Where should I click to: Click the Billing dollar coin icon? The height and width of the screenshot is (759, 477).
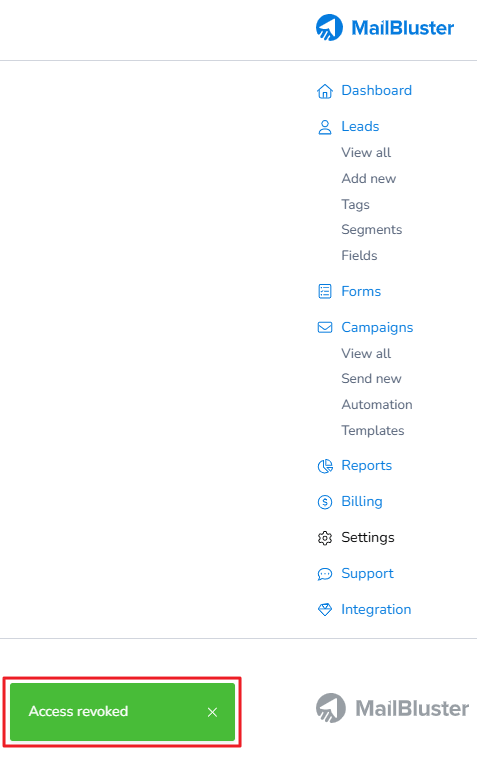pos(324,502)
